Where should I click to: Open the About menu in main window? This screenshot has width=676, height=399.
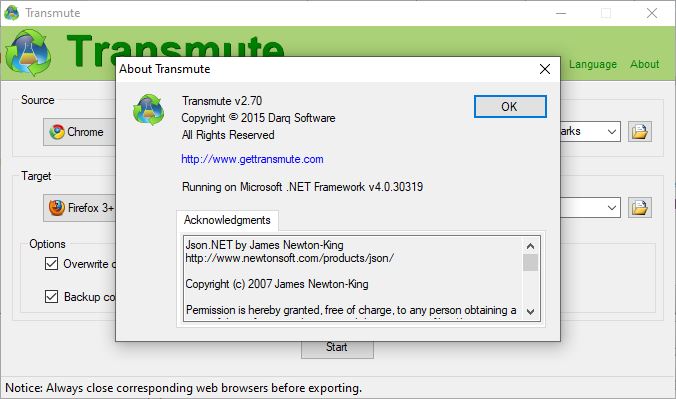645,64
